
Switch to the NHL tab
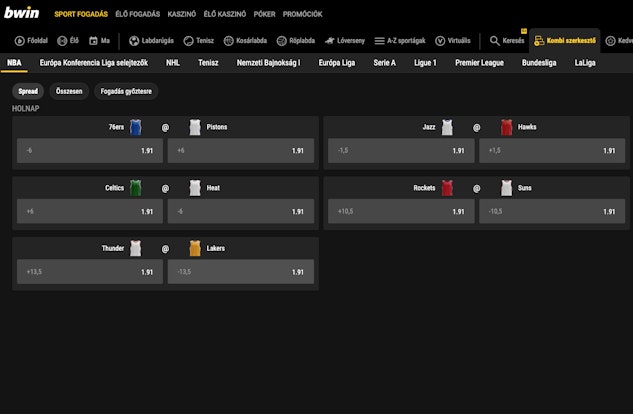[x=173, y=63]
